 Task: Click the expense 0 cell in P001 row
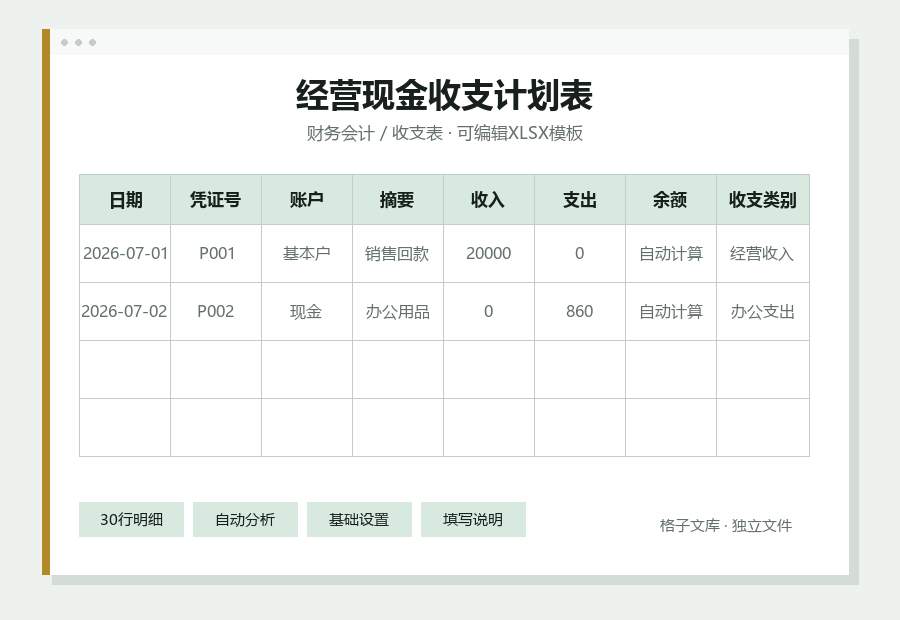580,254
